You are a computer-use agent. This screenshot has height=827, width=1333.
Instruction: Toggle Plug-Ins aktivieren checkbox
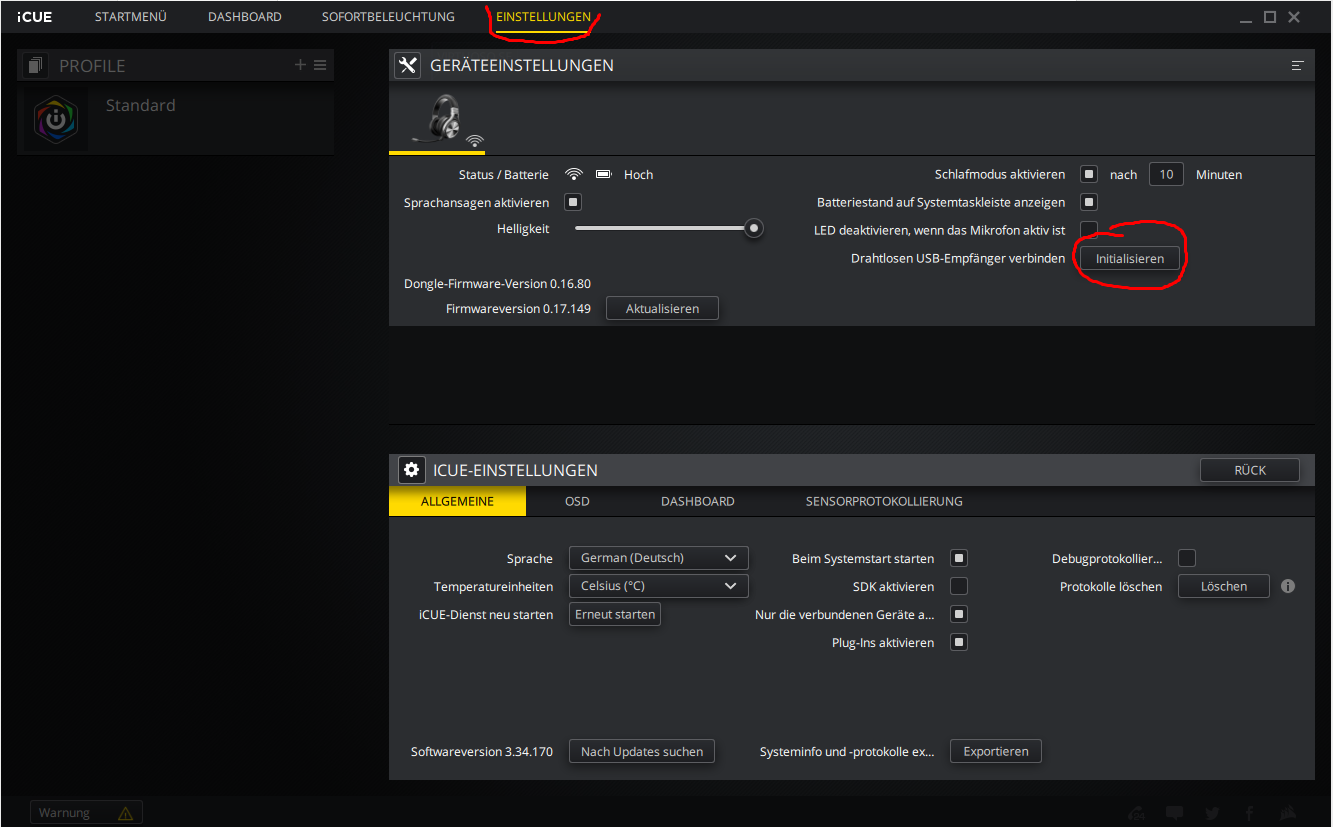click(x=959, y=642)
